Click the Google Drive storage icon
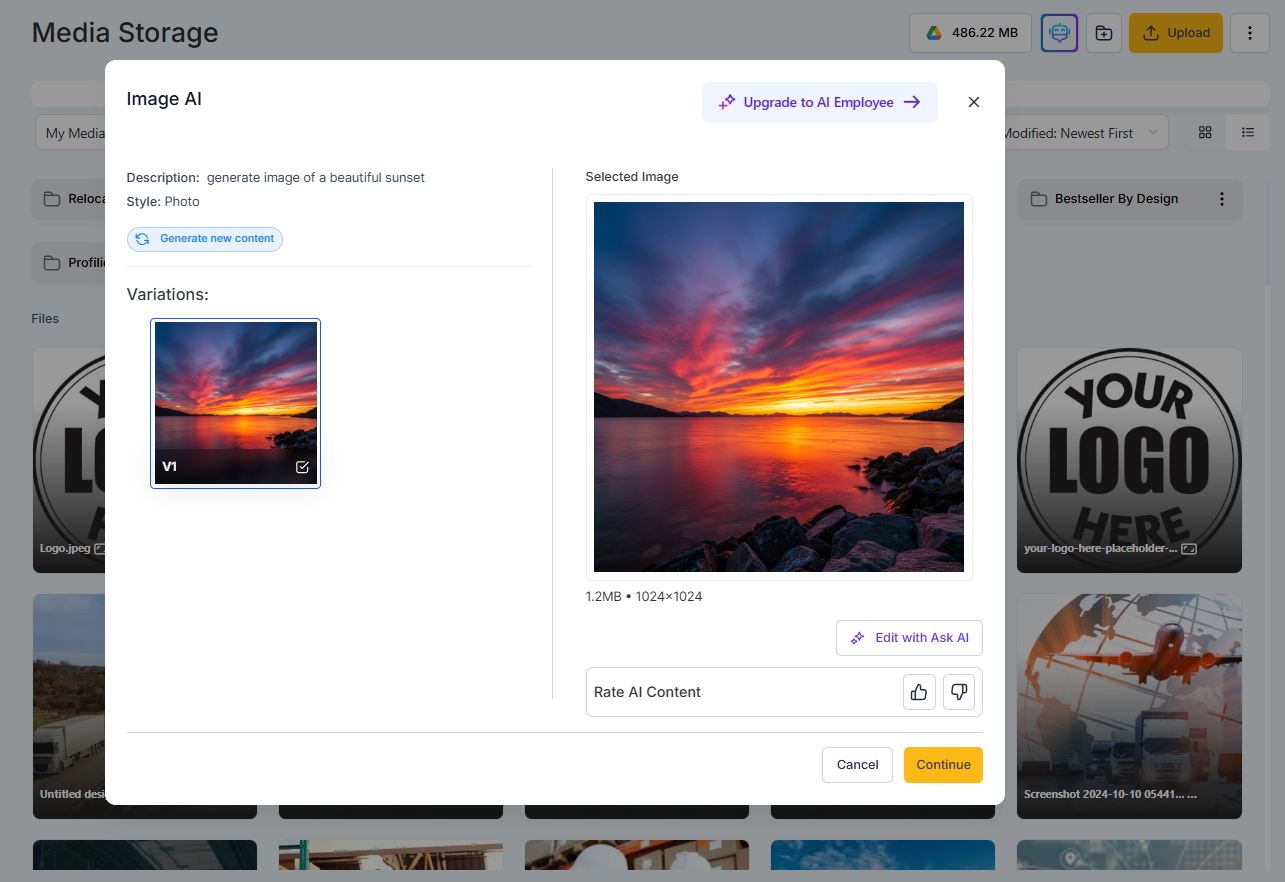 tap(933, 33)
